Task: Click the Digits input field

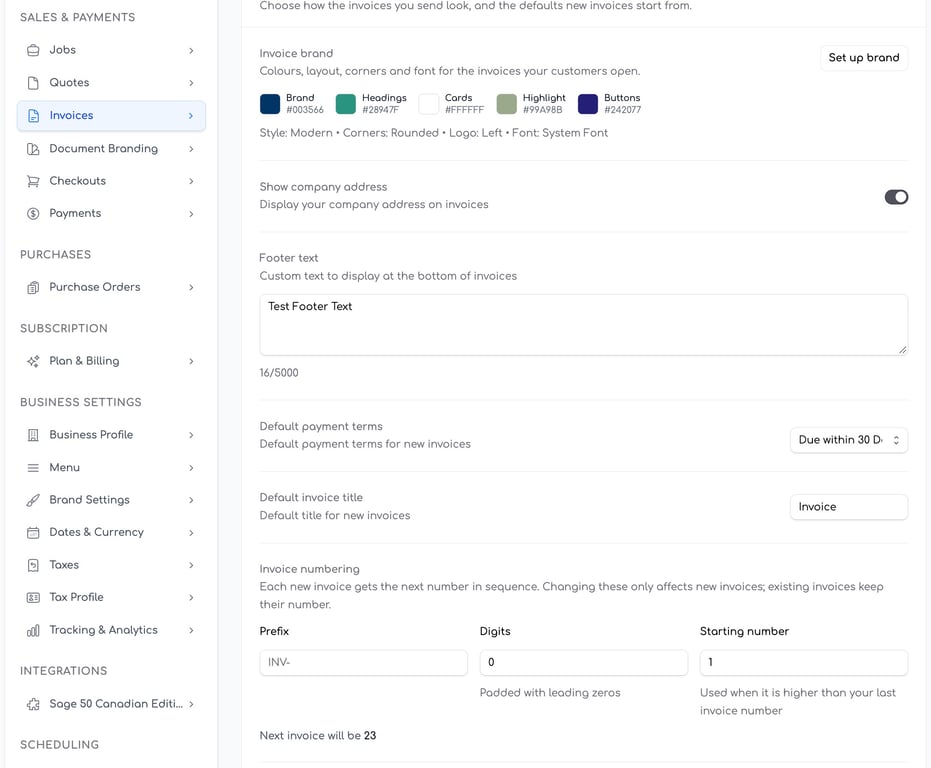Action: (584, 662)
